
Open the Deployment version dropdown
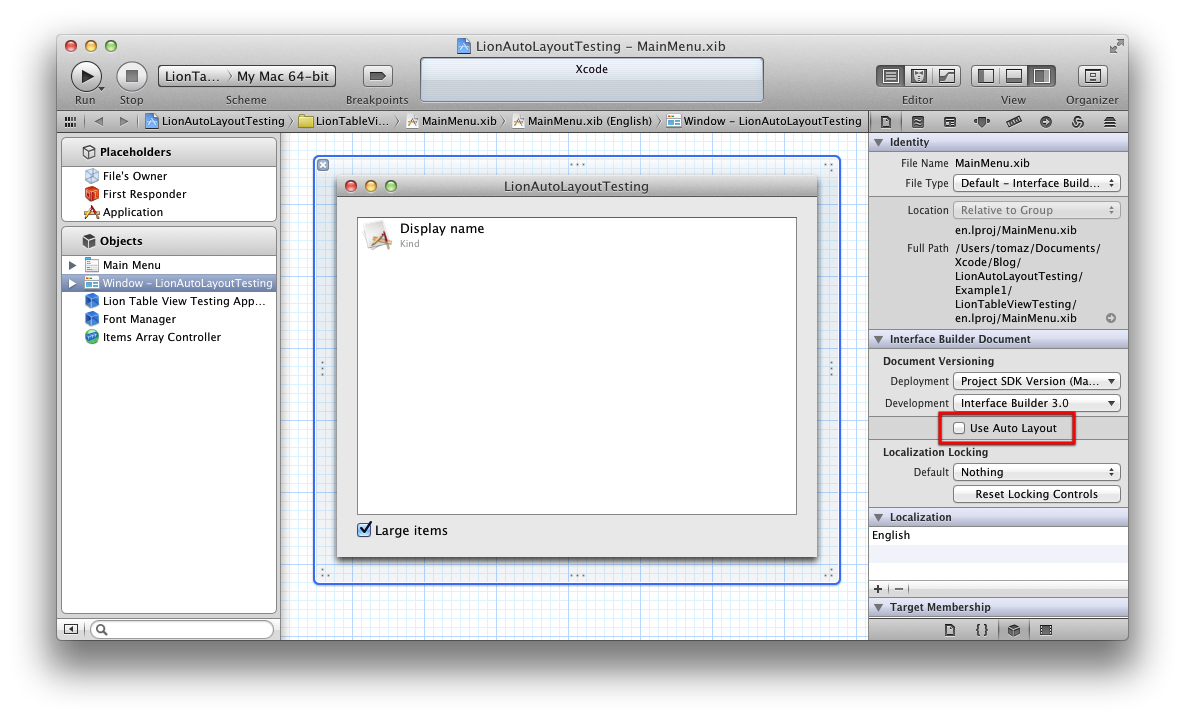click(x=1036, y=381)
